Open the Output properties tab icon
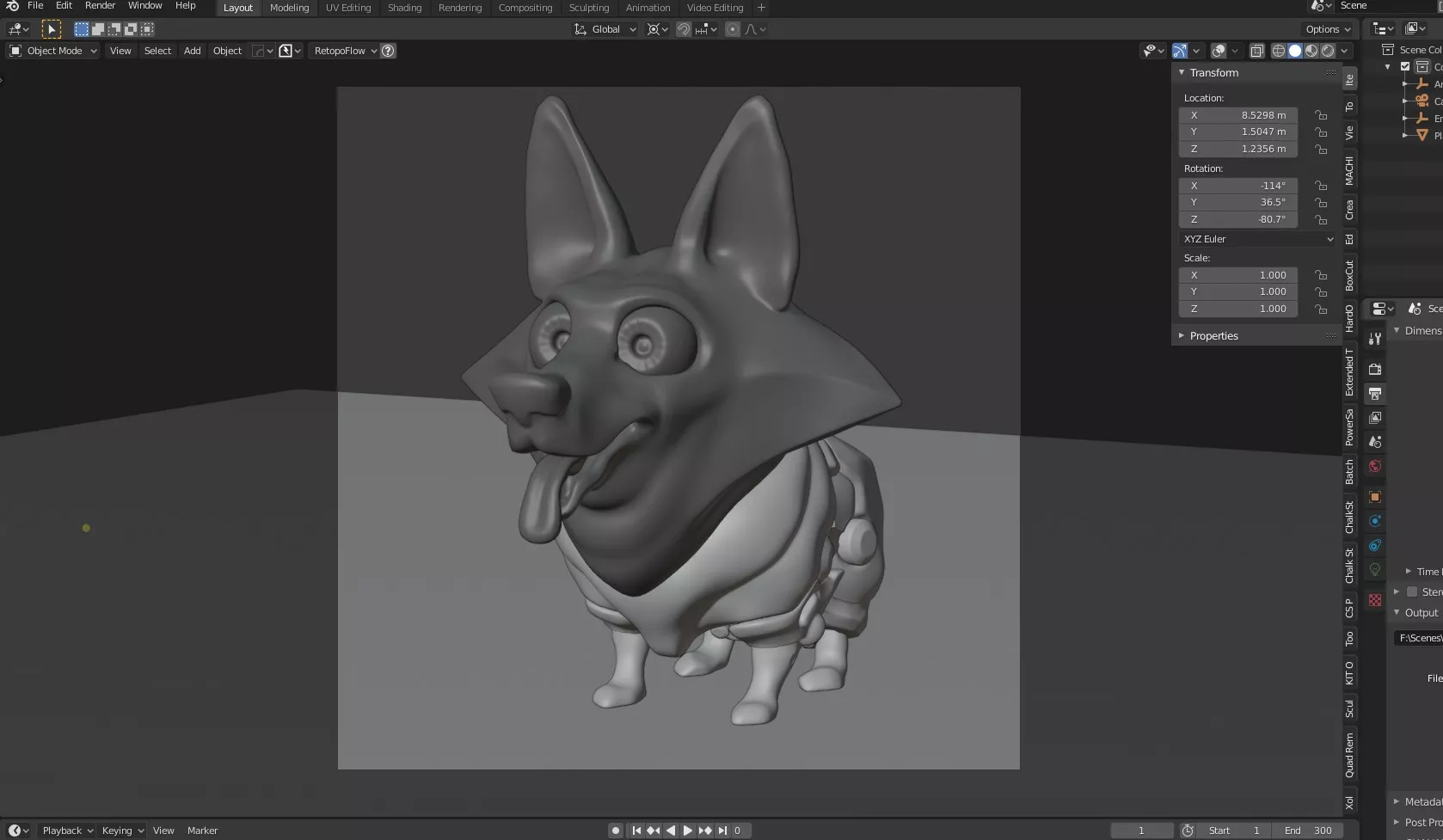This screenshot has height=840, width=1443. [1375, 394]
